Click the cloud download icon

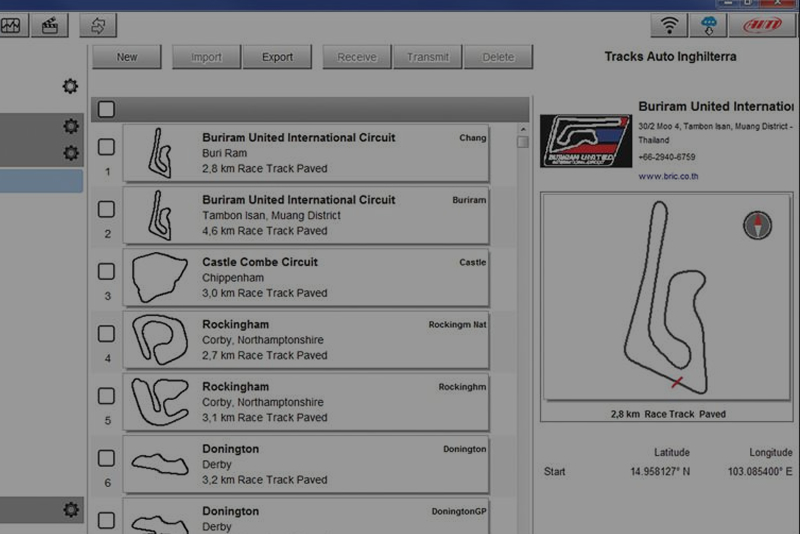click(x=709, y=25)
